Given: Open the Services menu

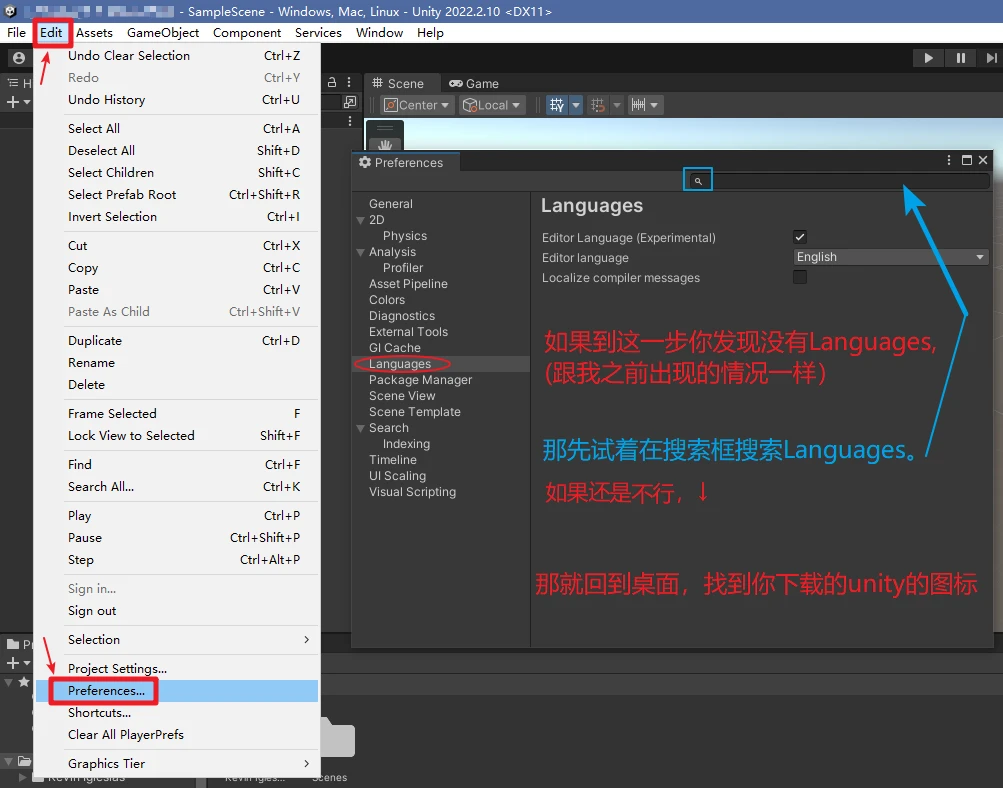Looking at the screenshot, I should 318,33.
